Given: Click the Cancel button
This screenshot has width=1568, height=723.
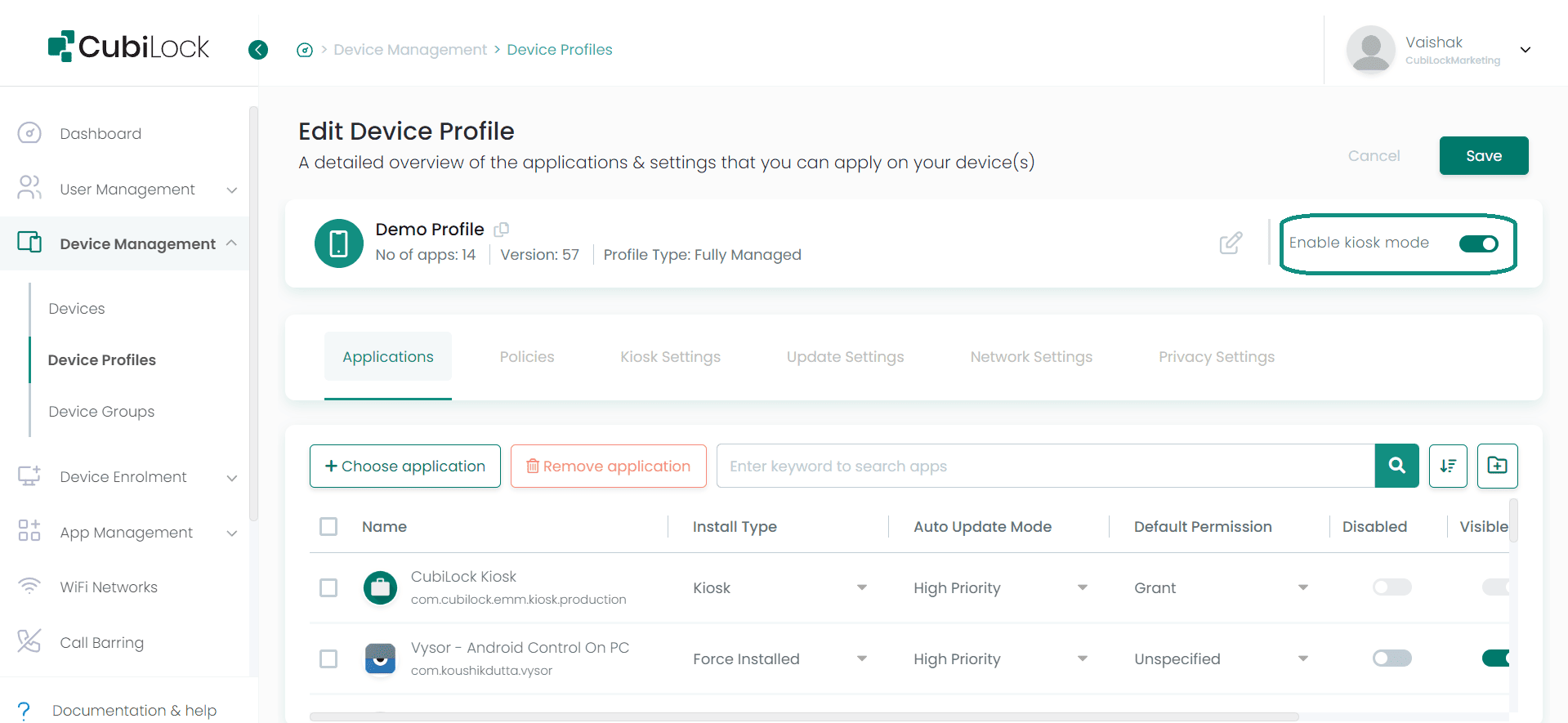Looking at the screenshot, I should [x=1374, y=156].
